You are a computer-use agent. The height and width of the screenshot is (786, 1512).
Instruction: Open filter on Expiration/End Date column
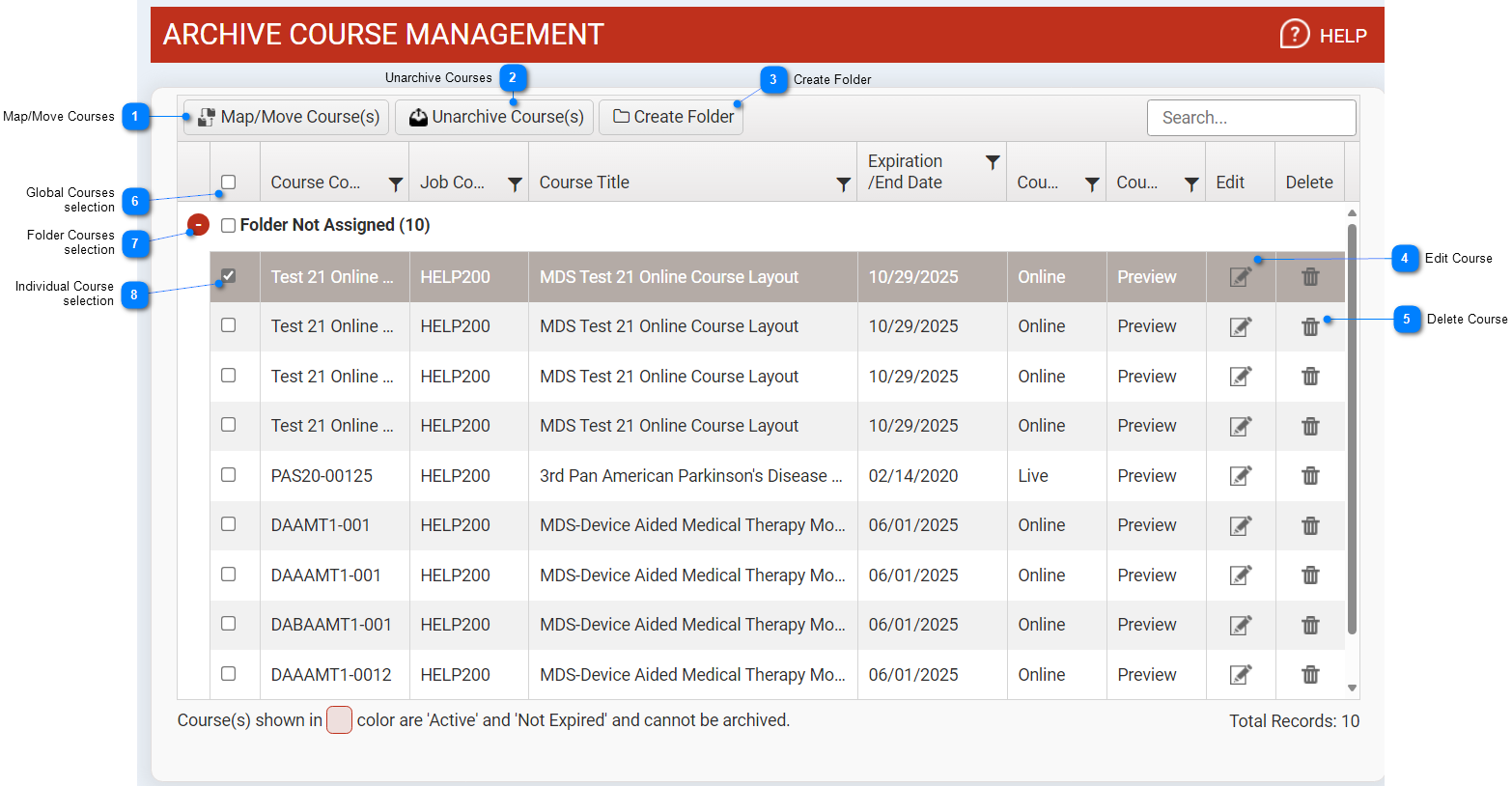point(992,162)
